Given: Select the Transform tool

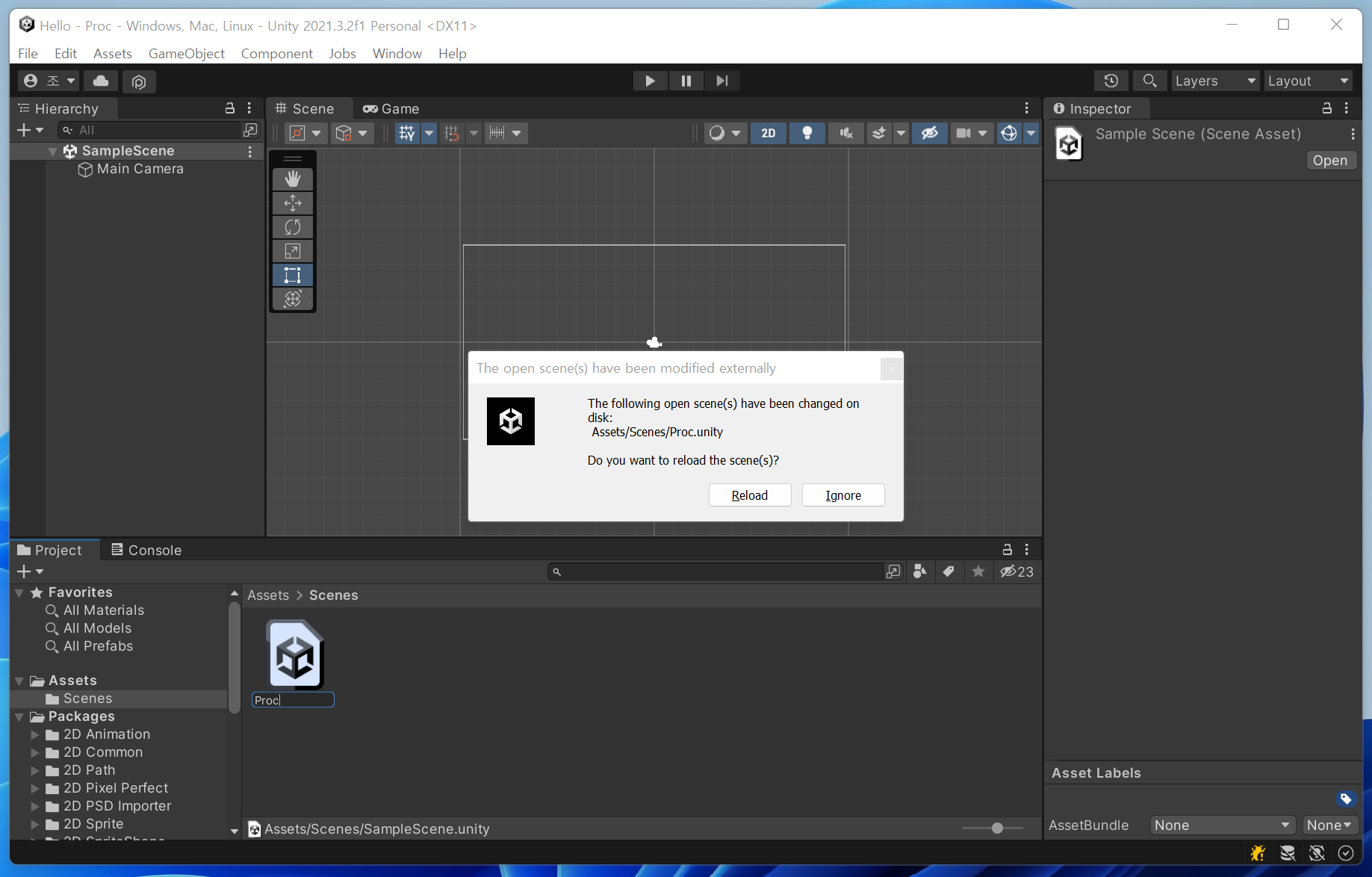Looking at the screenshot, I should coord(293,299).
